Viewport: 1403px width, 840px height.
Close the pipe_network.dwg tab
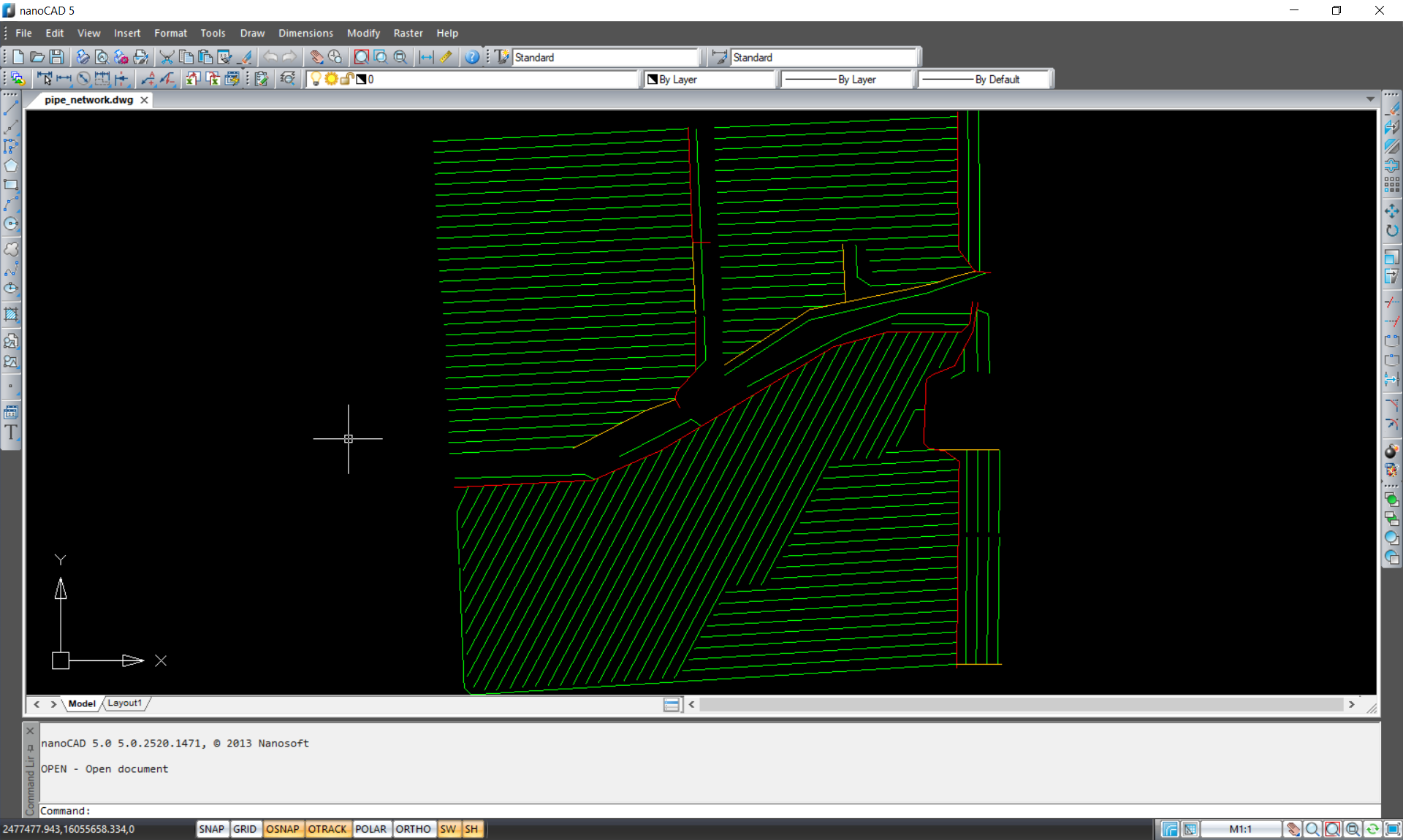[x=145, y=100]
